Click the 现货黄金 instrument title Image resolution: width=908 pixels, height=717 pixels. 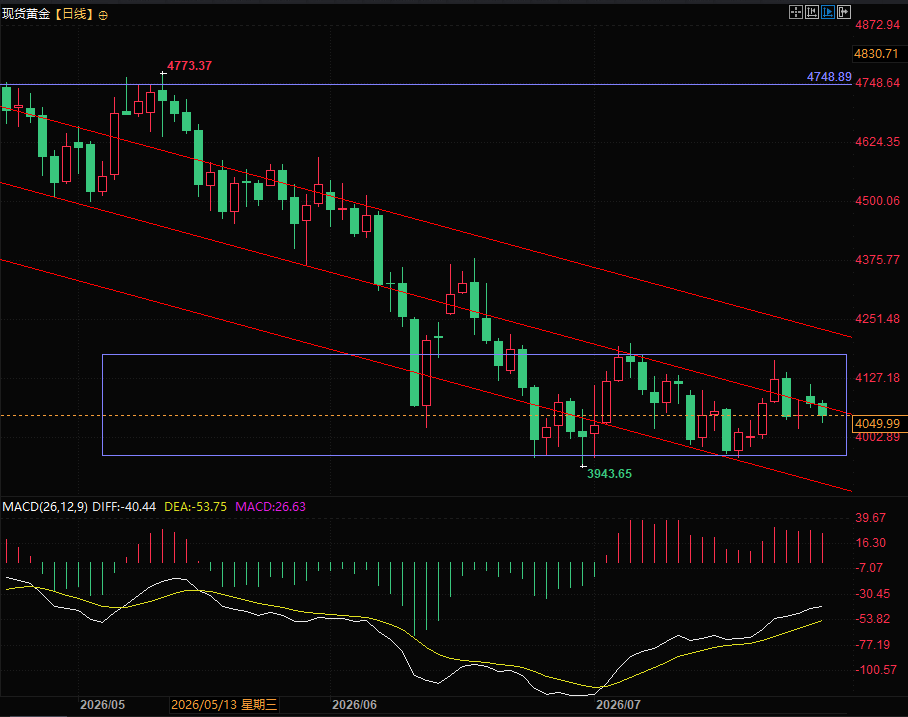point(27,14)
